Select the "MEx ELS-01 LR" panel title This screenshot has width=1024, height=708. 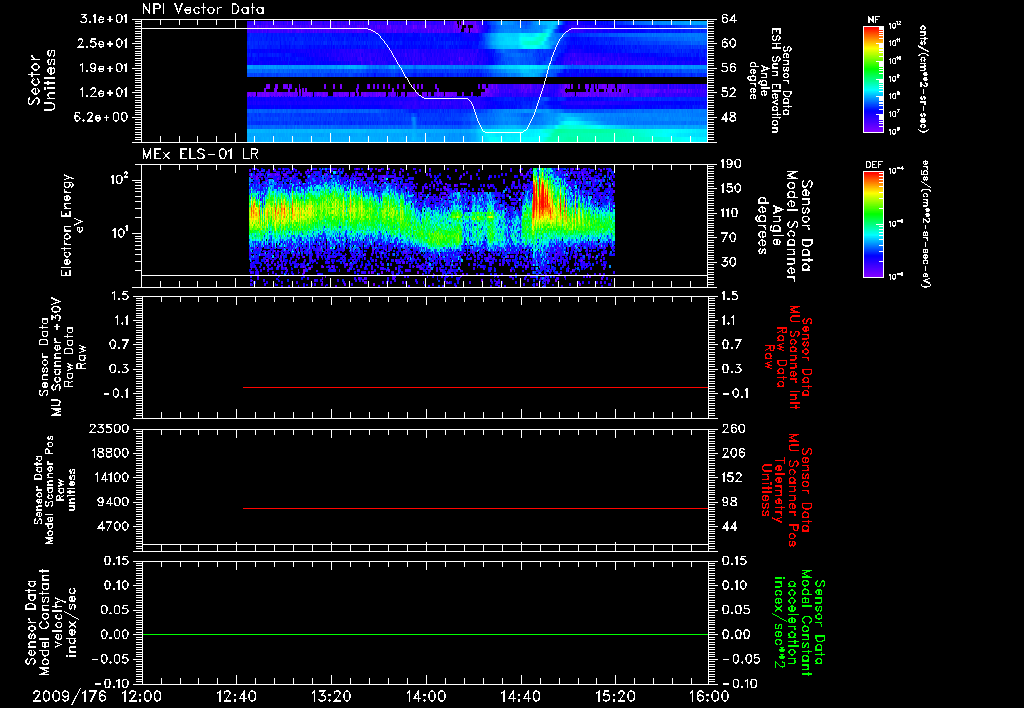pyautogui.click(x=198, y=154)
